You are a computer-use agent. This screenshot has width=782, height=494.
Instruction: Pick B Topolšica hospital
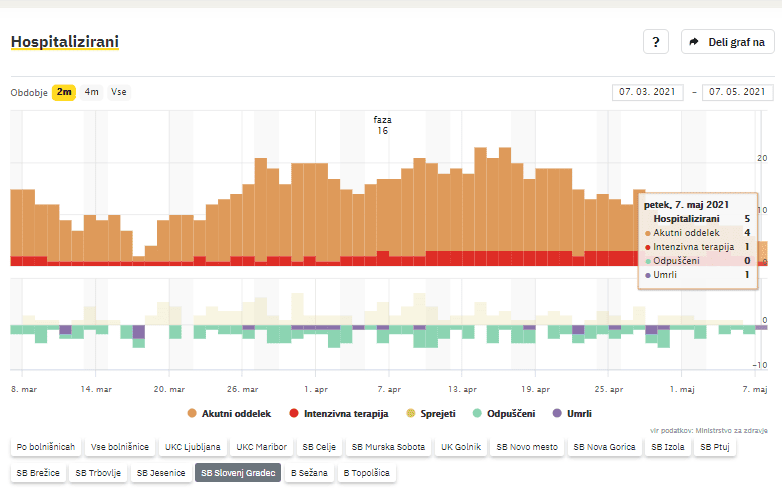(366, 472)
